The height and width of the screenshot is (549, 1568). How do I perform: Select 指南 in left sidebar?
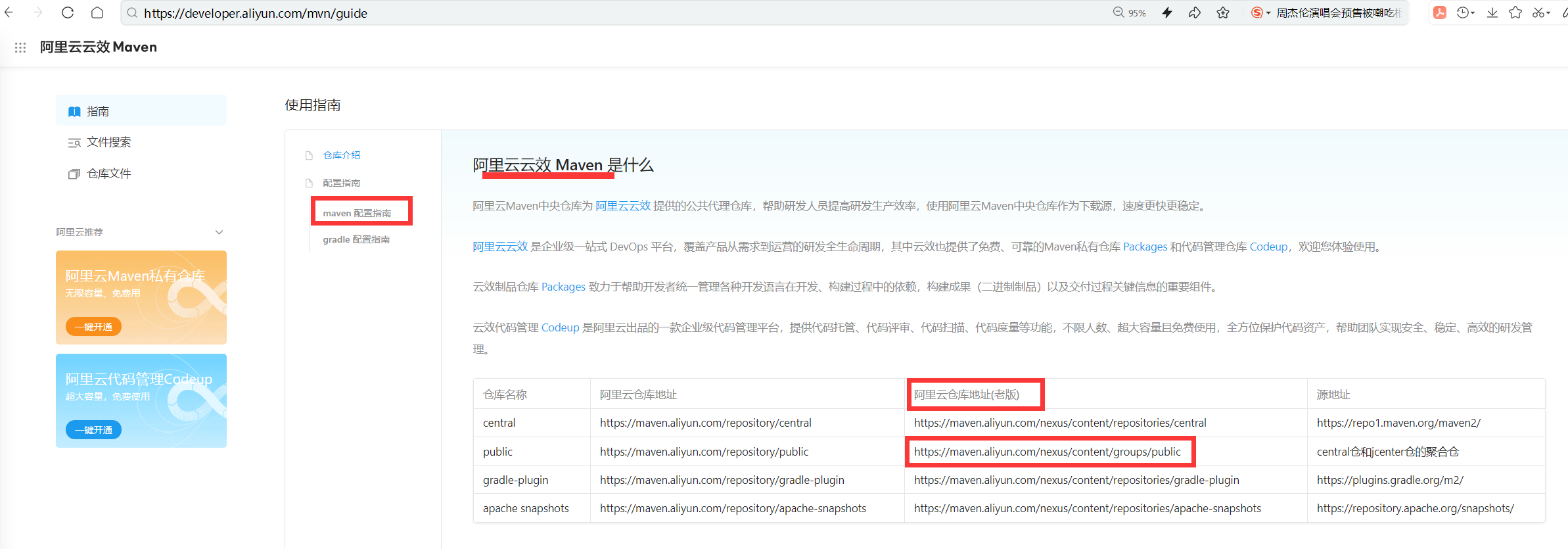pos(141,110)
